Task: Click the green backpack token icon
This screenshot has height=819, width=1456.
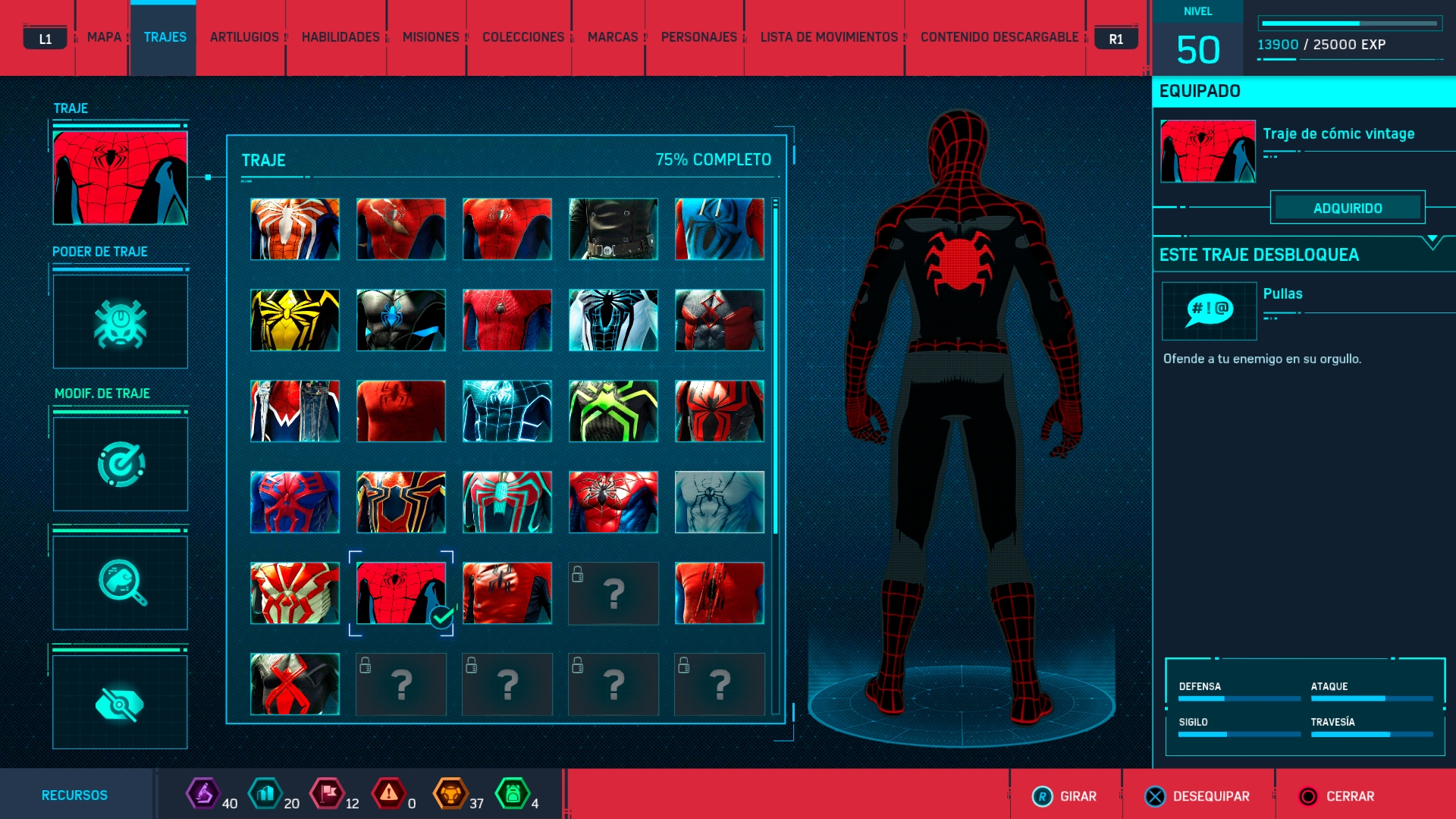Action: coord(513,794)
